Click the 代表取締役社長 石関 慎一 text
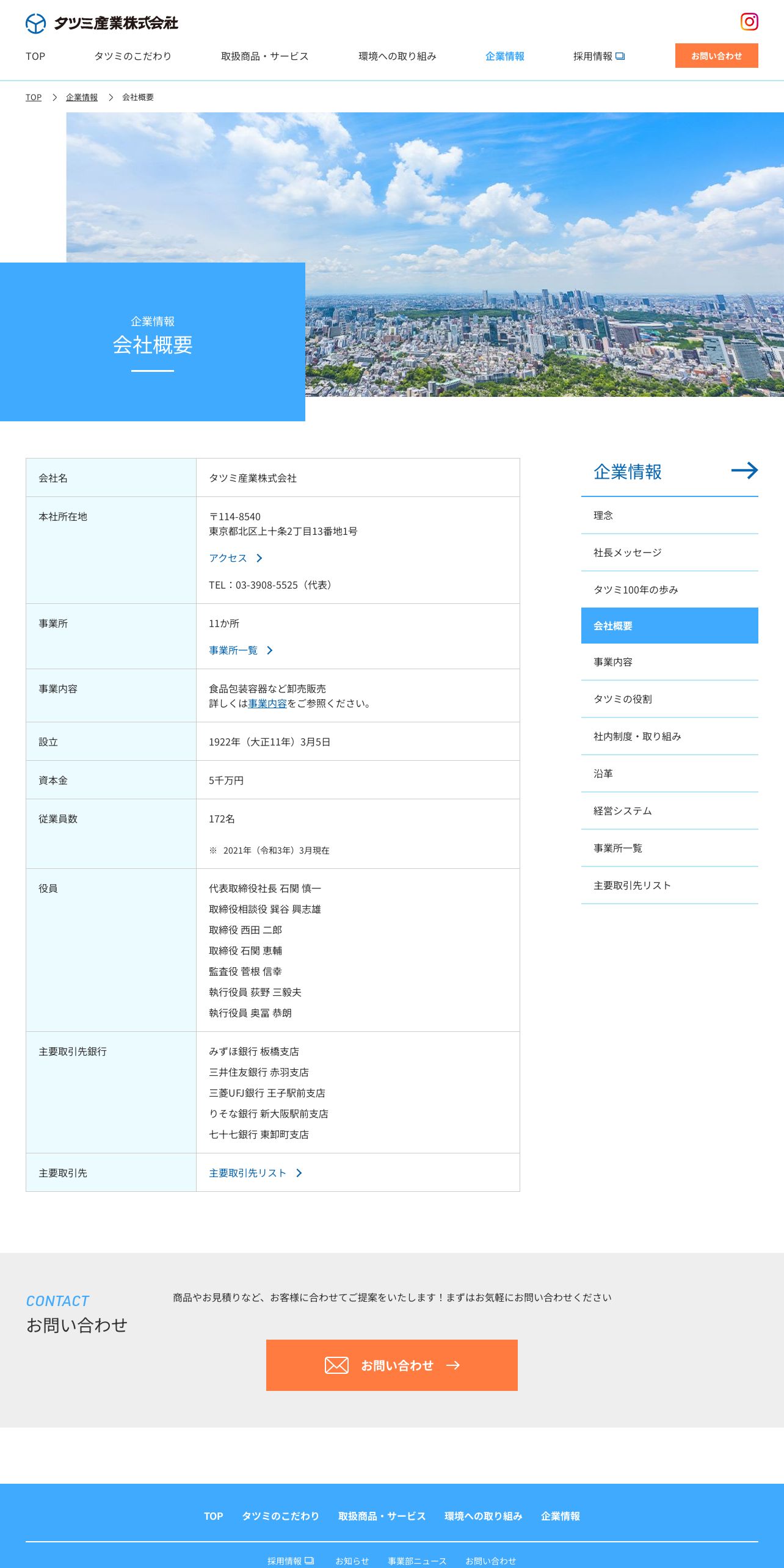 coord(265,888)
